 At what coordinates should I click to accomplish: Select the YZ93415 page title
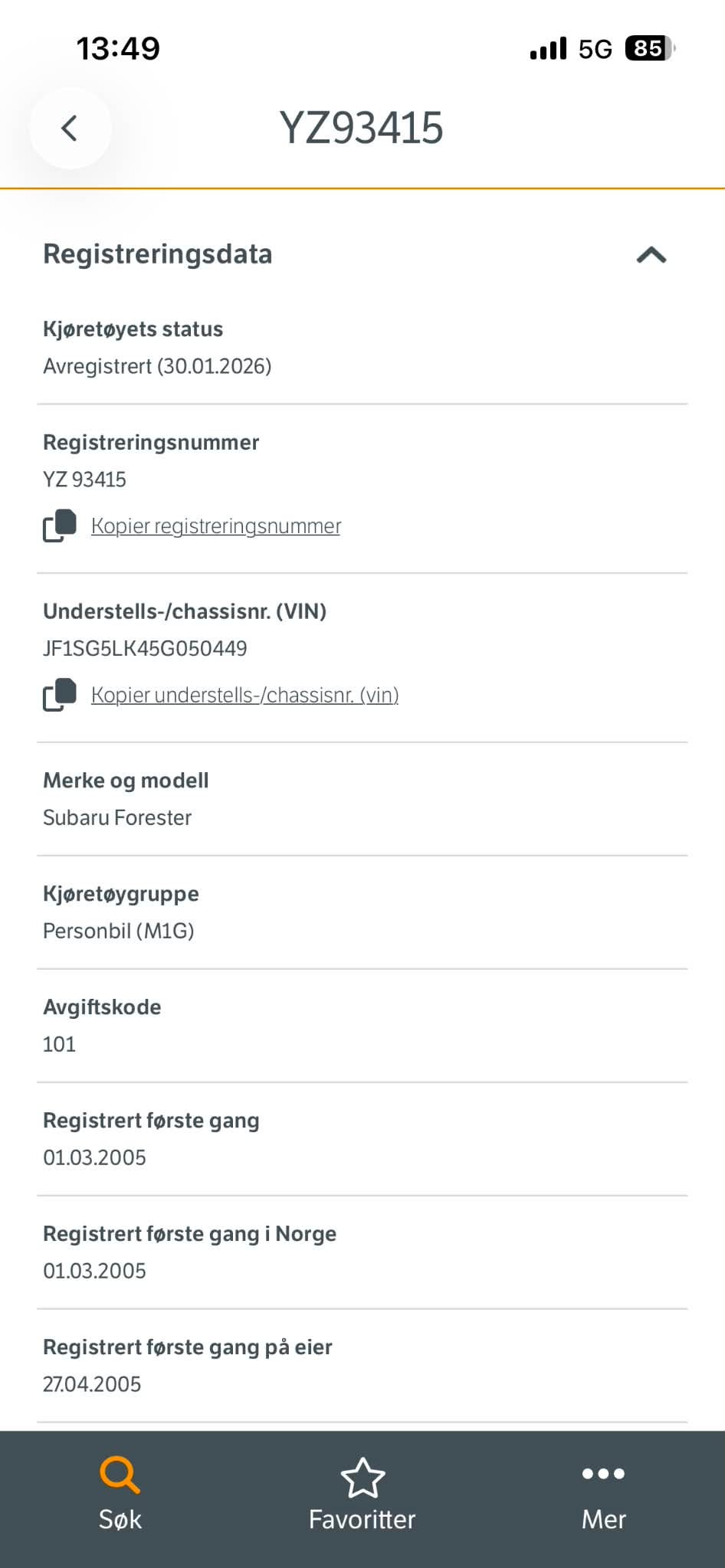coord(361,128)
